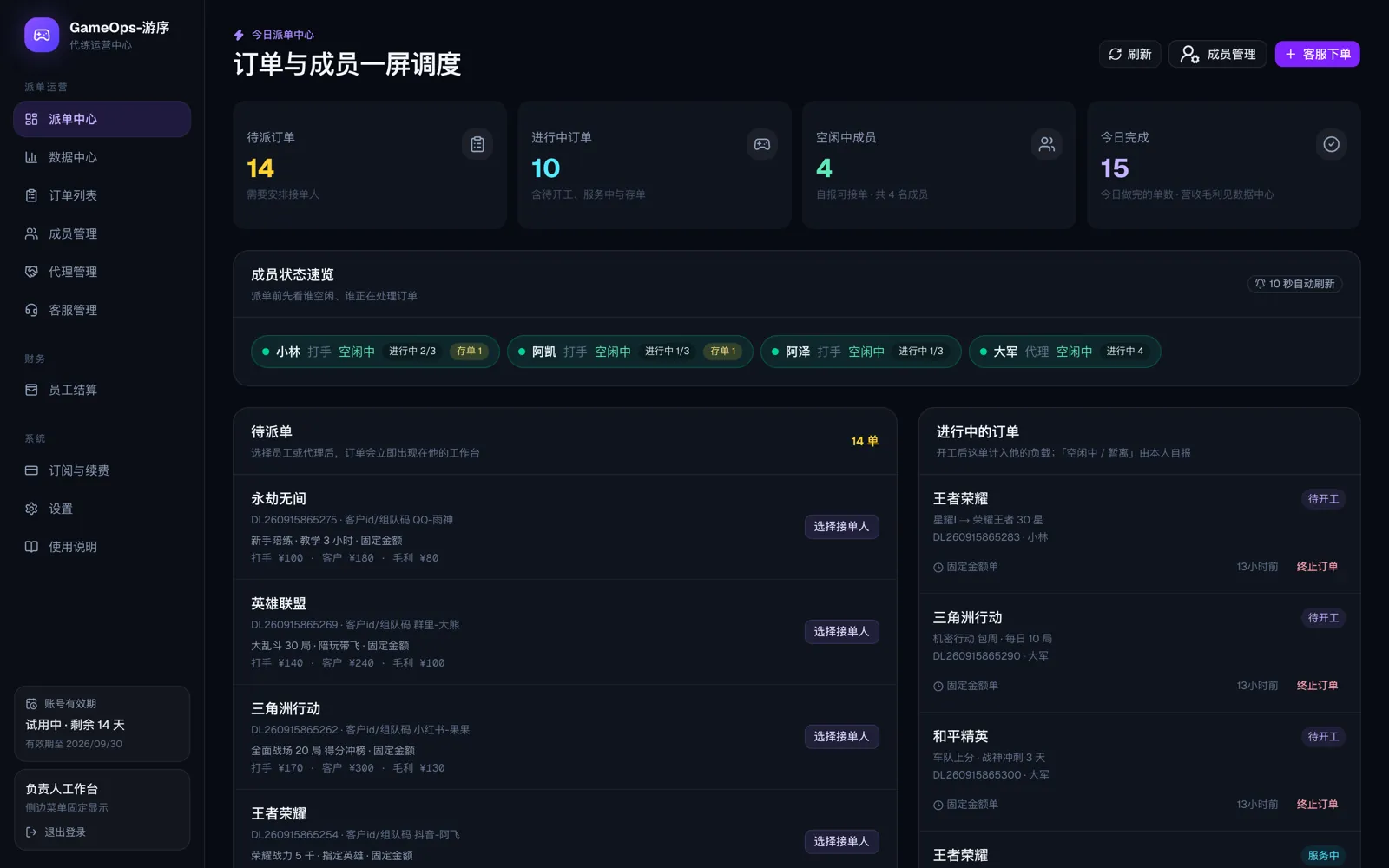The height and width of the screenshot is (868, 1389).
Task: Click the 退出登录 logout arrow icon
Action: tap(31, 832)
